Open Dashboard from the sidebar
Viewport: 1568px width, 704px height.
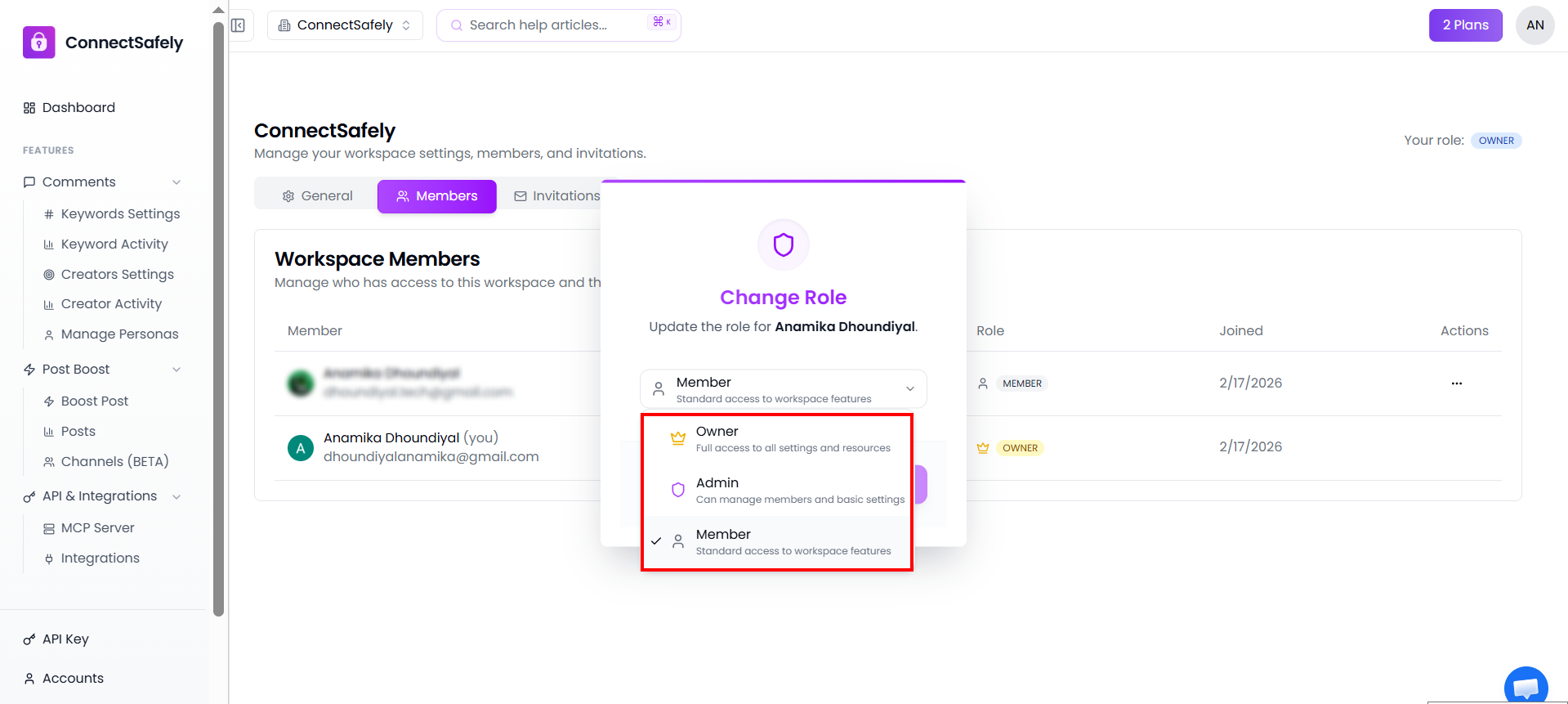click(78, 108)
